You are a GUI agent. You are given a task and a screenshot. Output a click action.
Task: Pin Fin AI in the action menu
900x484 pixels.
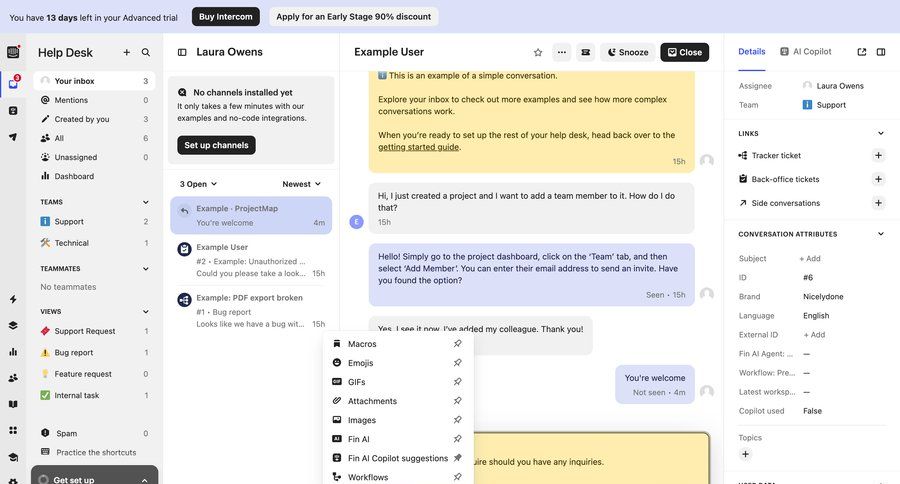pos(457,439)
